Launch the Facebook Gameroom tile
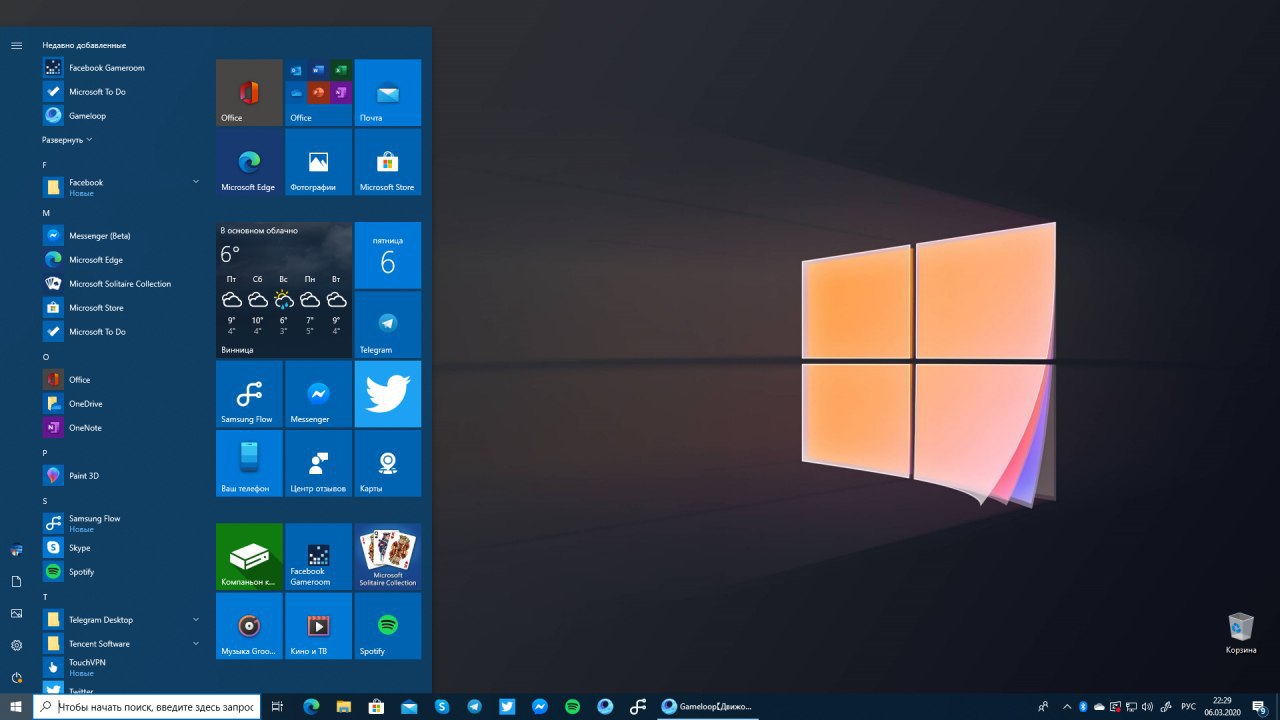The image size is (1280, 720). [x=318, y=556]
